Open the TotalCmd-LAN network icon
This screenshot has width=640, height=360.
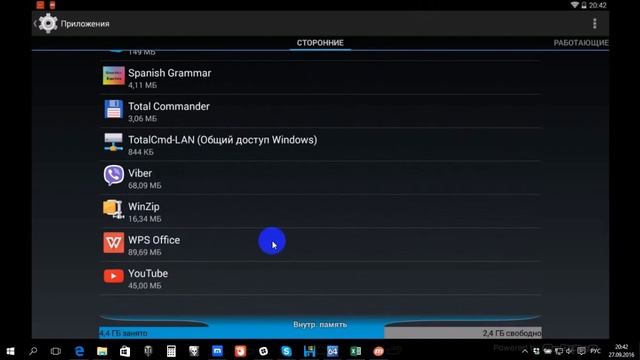113,142
